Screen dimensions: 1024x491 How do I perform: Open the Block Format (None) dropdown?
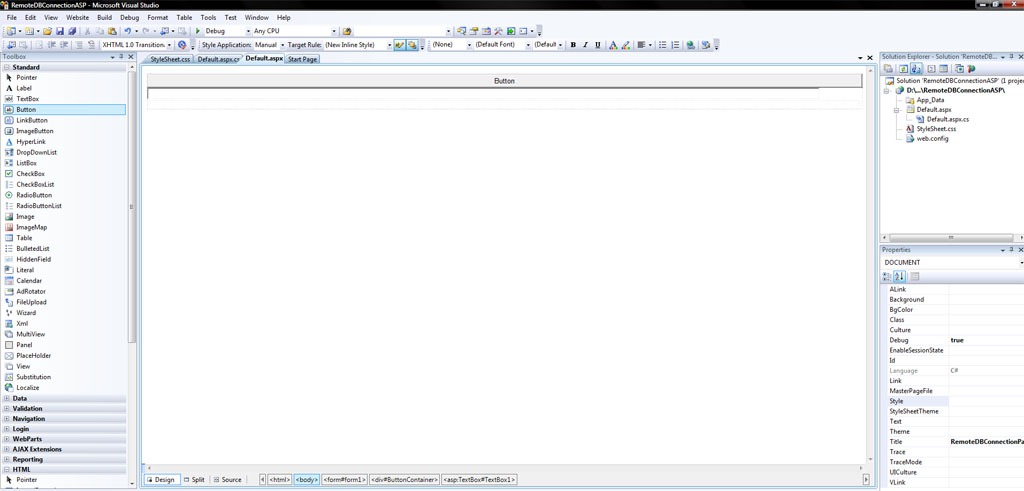point(470,45)
